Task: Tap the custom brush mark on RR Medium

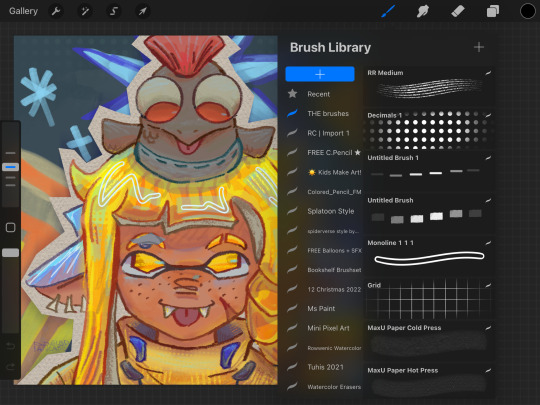Action: point(488,73)
